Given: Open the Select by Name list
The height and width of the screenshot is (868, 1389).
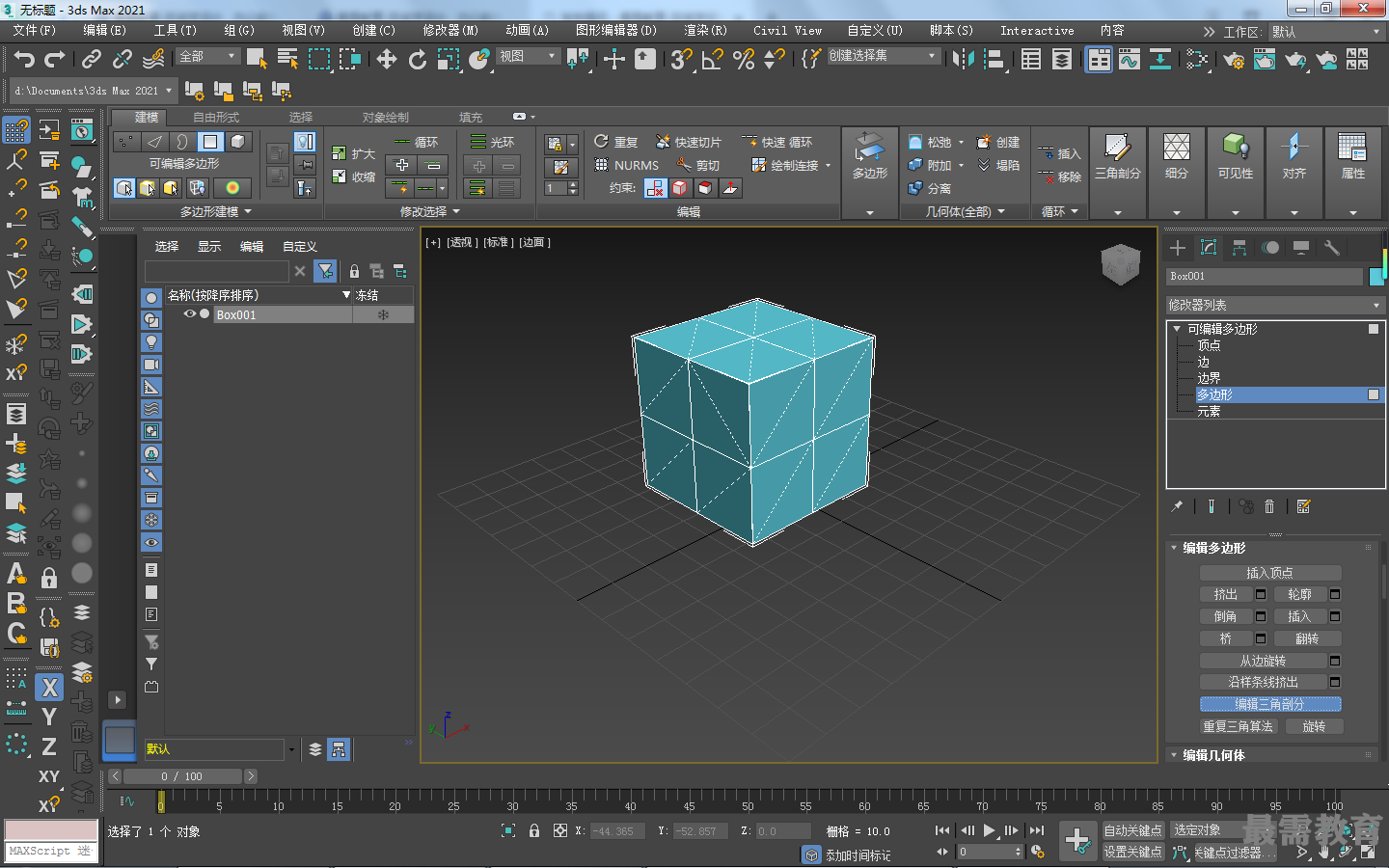Looking at the screenshot, I should pyautogui.click(x=287, y=60).
